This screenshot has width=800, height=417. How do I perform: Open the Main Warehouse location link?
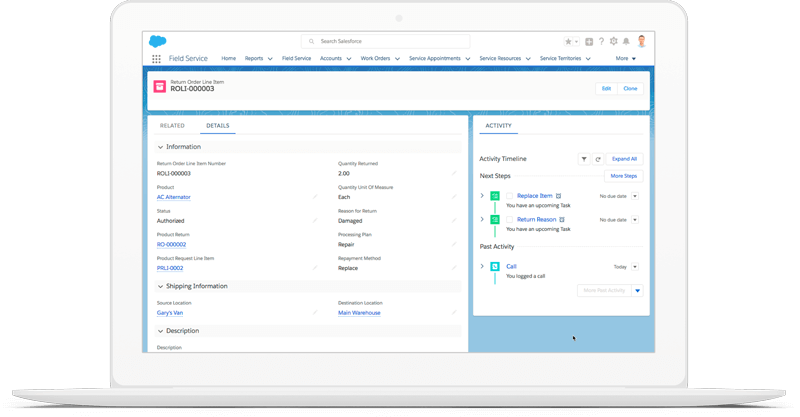(x=359, y=313)
